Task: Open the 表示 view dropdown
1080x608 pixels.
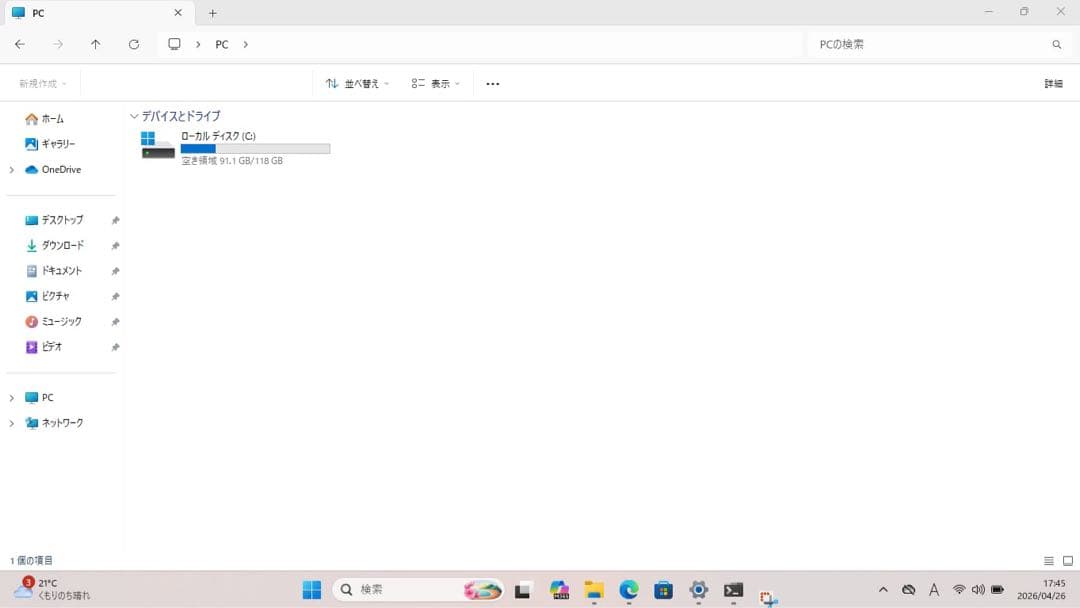Action: [x=435, y=83]
